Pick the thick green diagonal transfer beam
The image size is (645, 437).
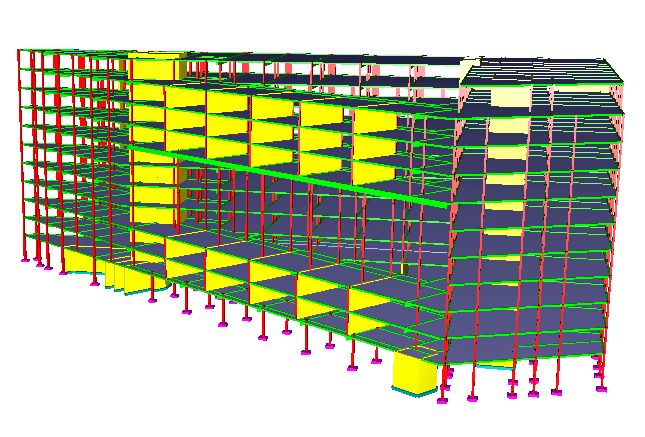pos(288,175)
